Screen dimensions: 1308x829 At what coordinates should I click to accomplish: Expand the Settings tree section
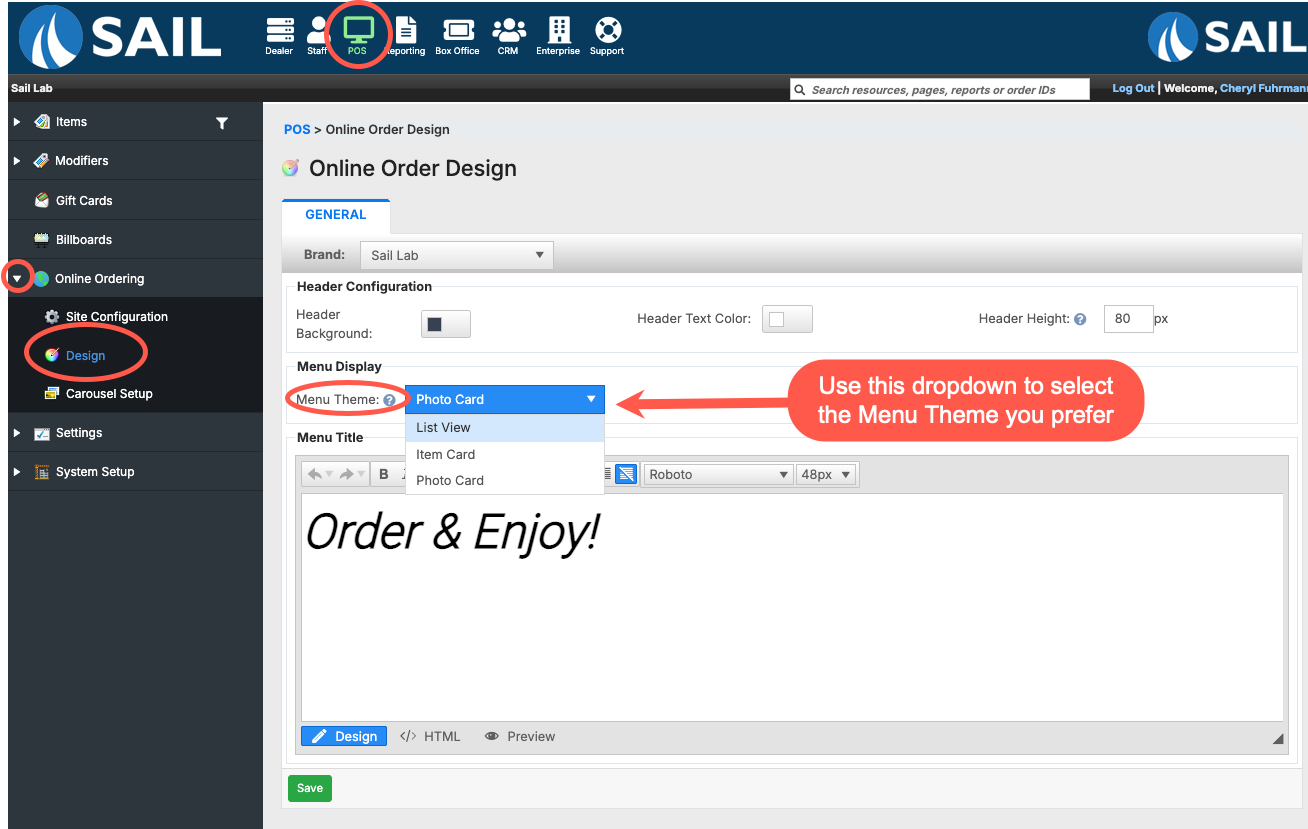coord(17,433)
